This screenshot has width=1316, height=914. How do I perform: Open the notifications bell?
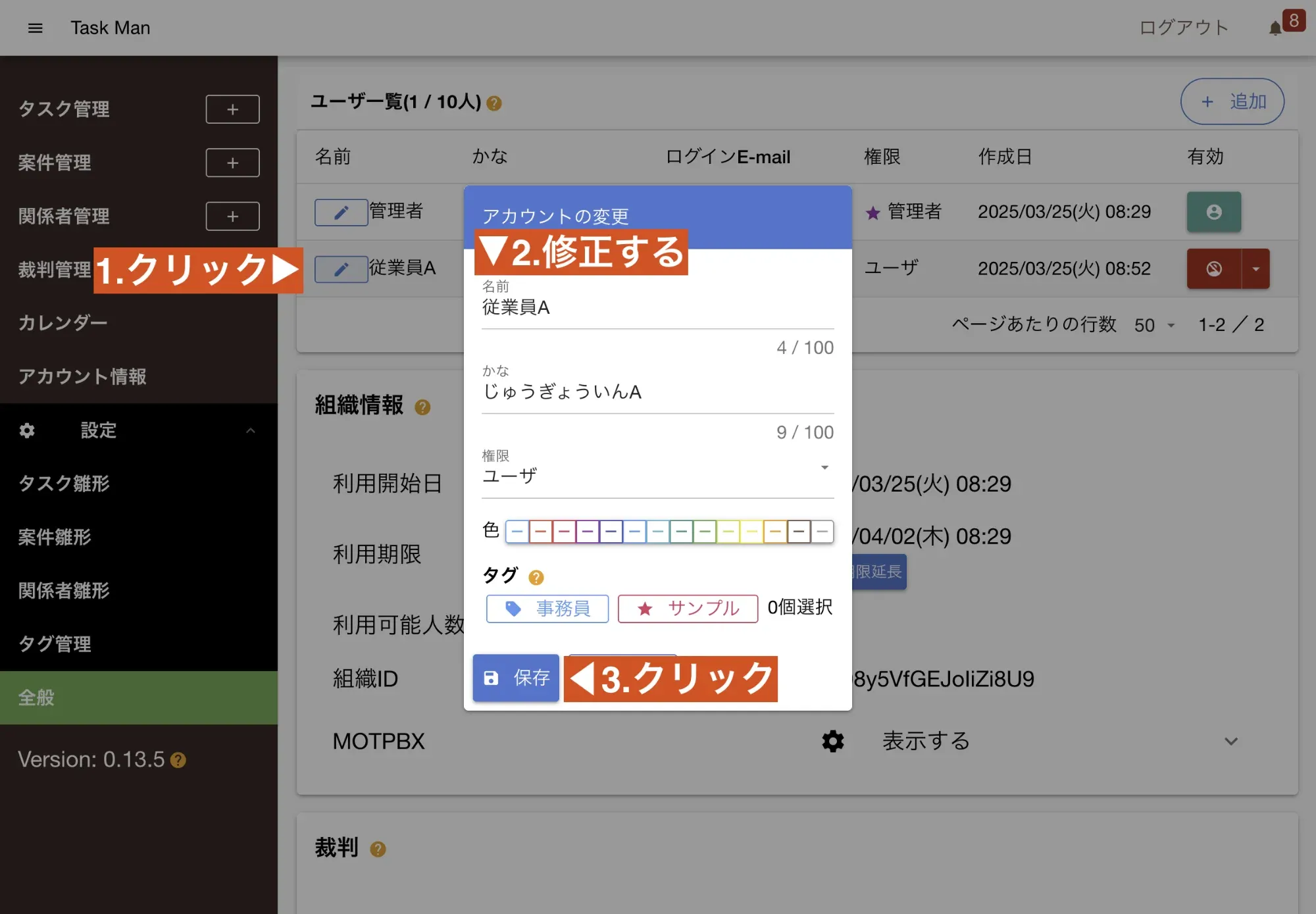[1275, 28]
